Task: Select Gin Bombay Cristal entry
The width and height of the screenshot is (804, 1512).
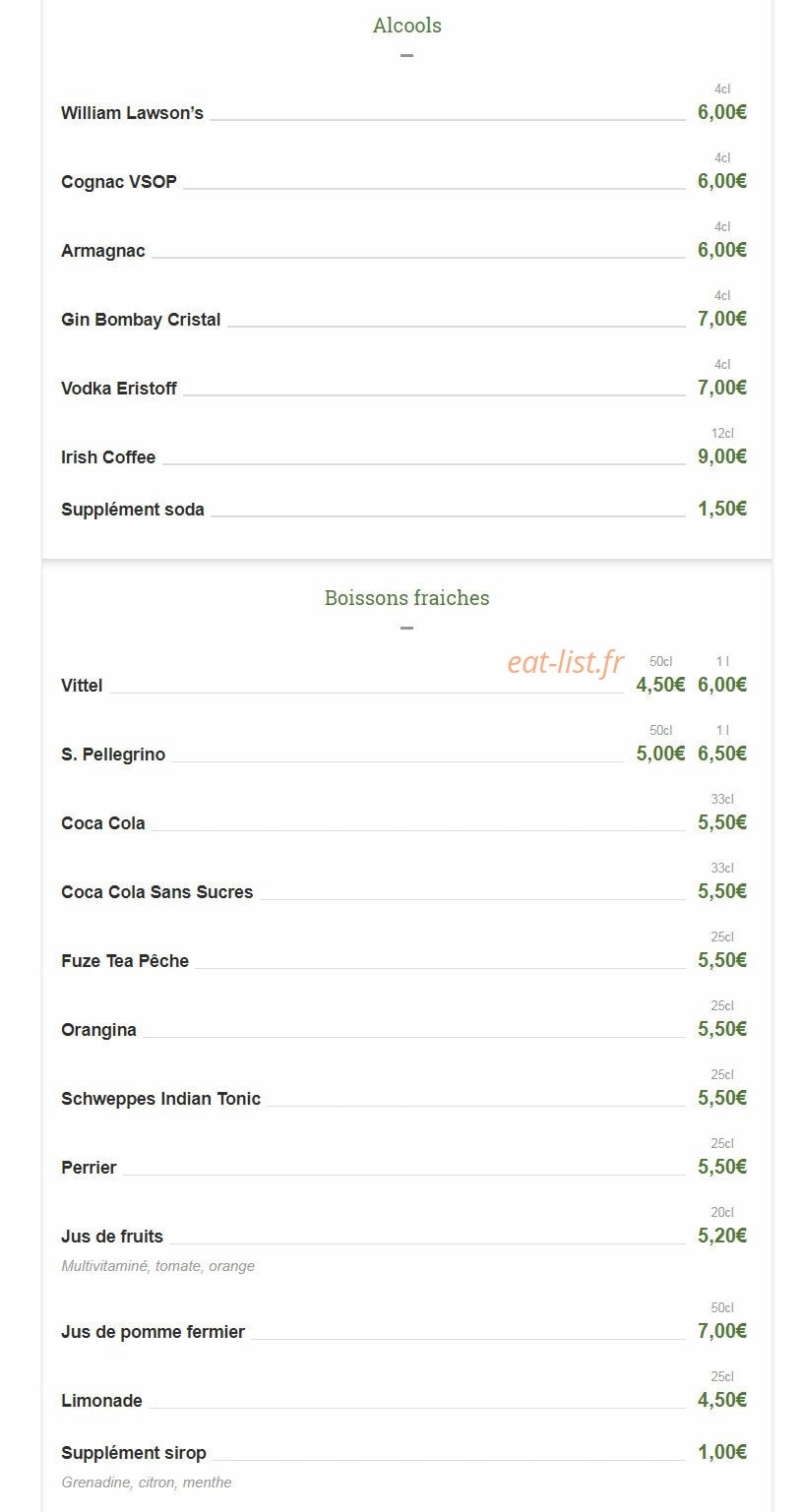Action: tap(141, 320)
